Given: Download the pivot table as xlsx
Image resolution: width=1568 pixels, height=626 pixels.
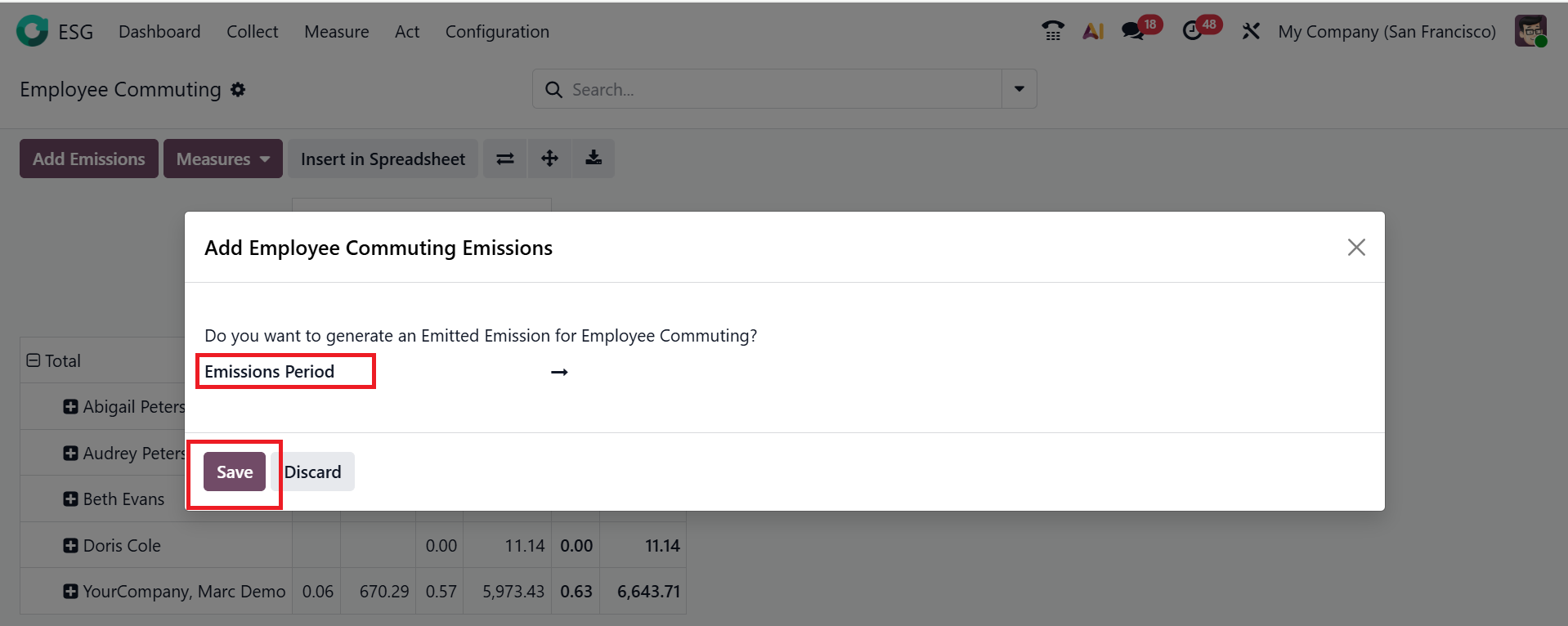Looking at the screenshot, I should pyautogui.click(x=594, y=159).
